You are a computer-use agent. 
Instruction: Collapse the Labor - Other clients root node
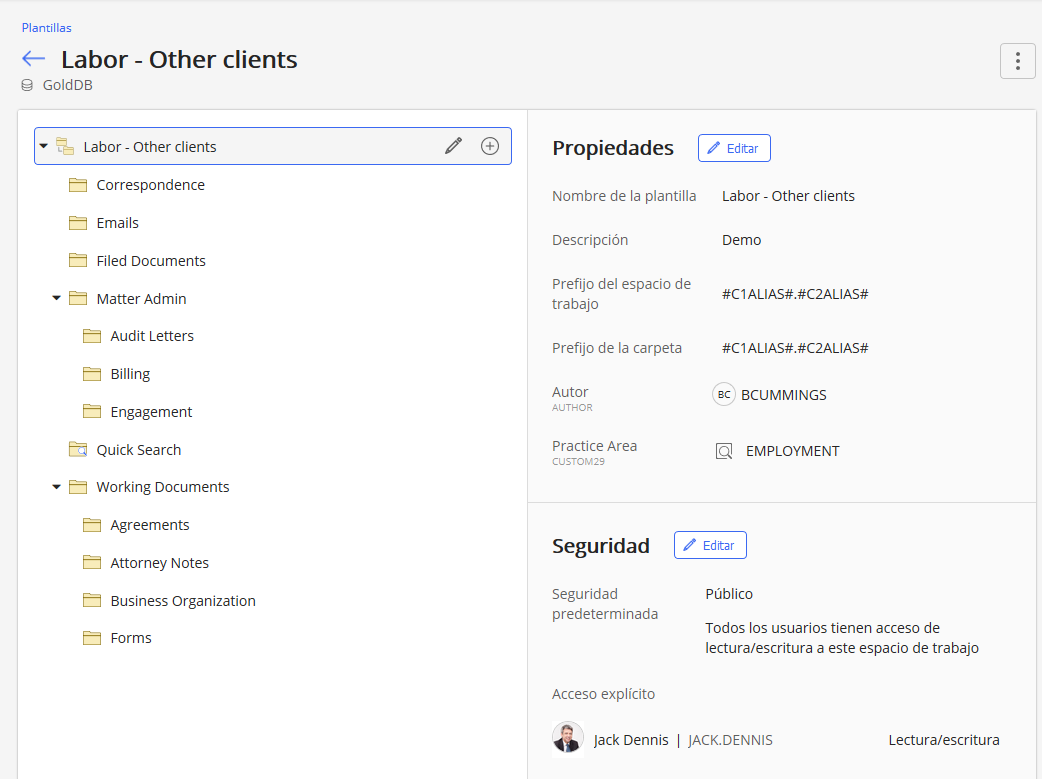point(44,146)
